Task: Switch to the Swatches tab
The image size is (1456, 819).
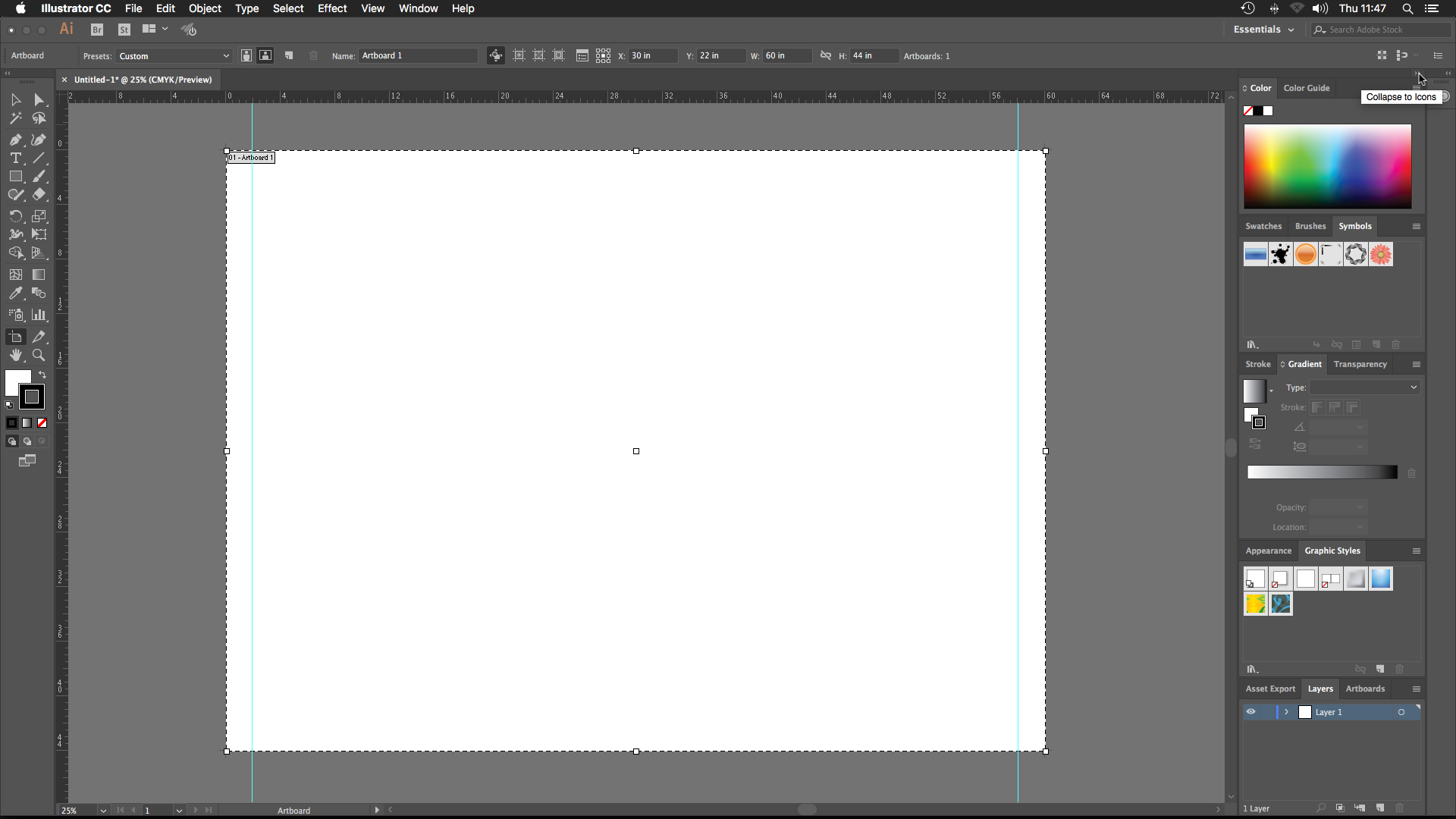Action: 1263,226
